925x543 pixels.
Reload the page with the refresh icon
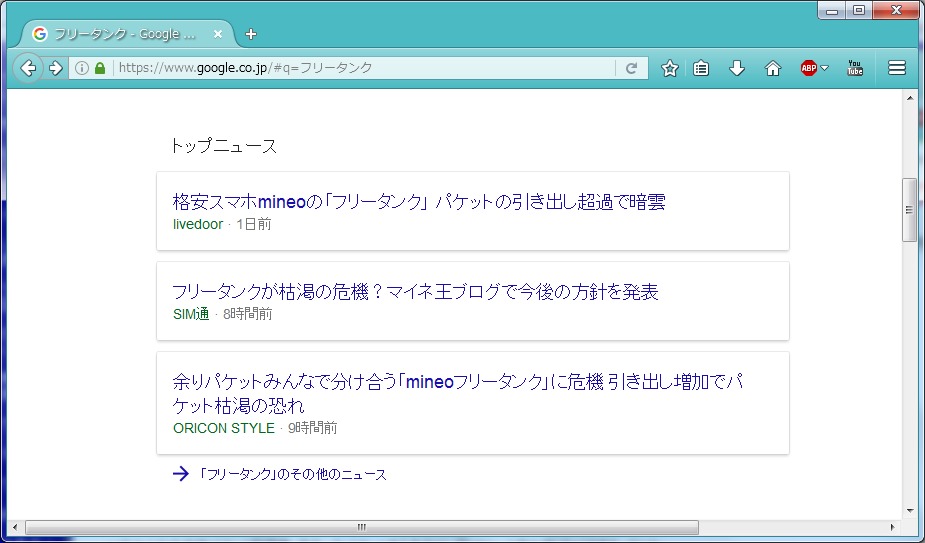tap(631, 68)
